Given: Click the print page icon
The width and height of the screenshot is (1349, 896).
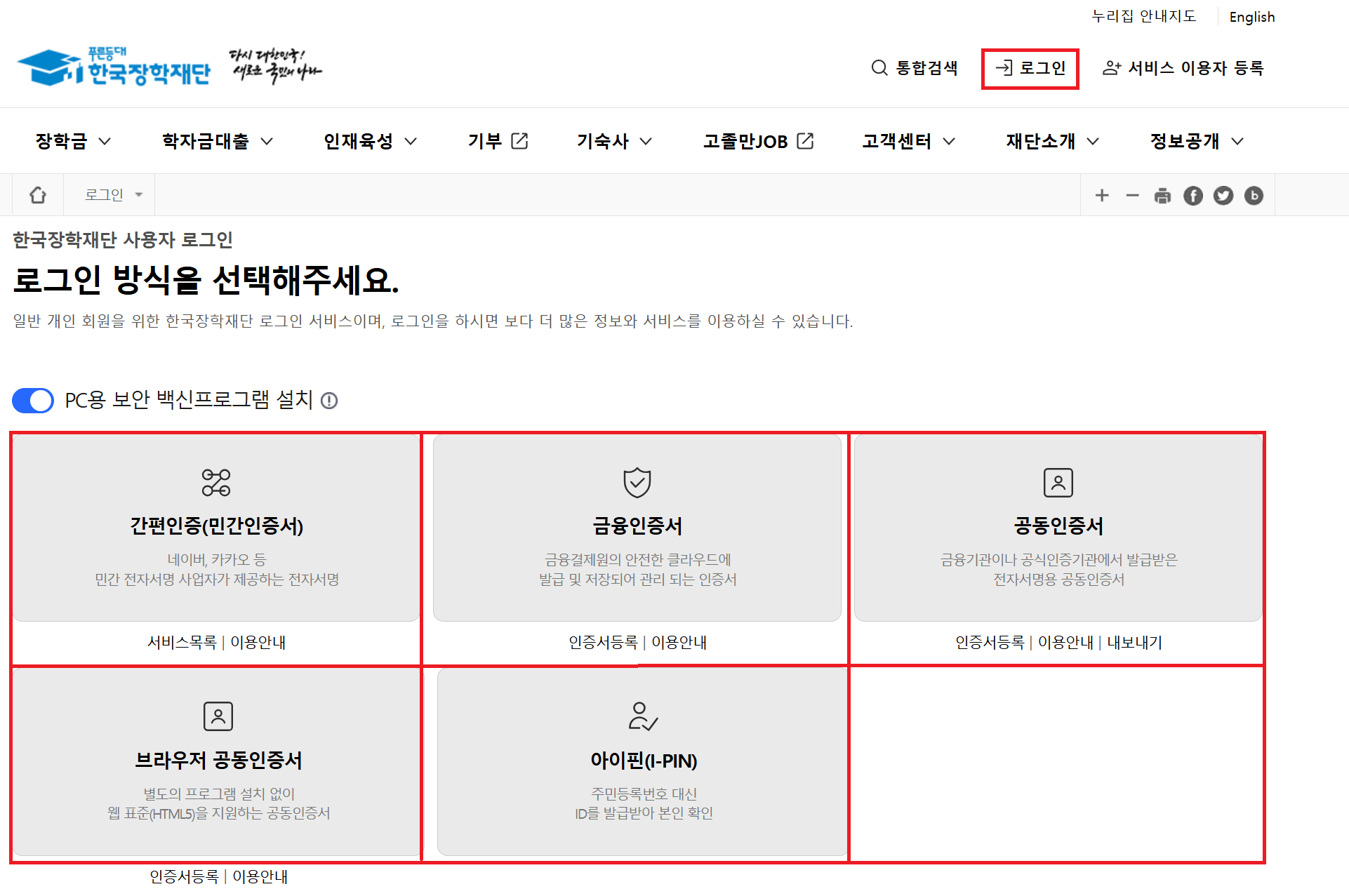Looking at the screenshot, I should 1162,196.
